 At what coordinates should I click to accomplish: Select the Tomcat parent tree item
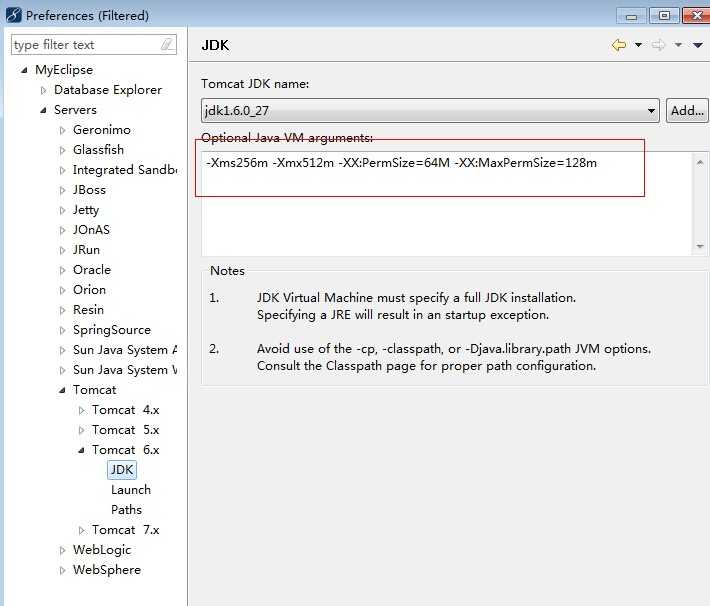(95, 390)
